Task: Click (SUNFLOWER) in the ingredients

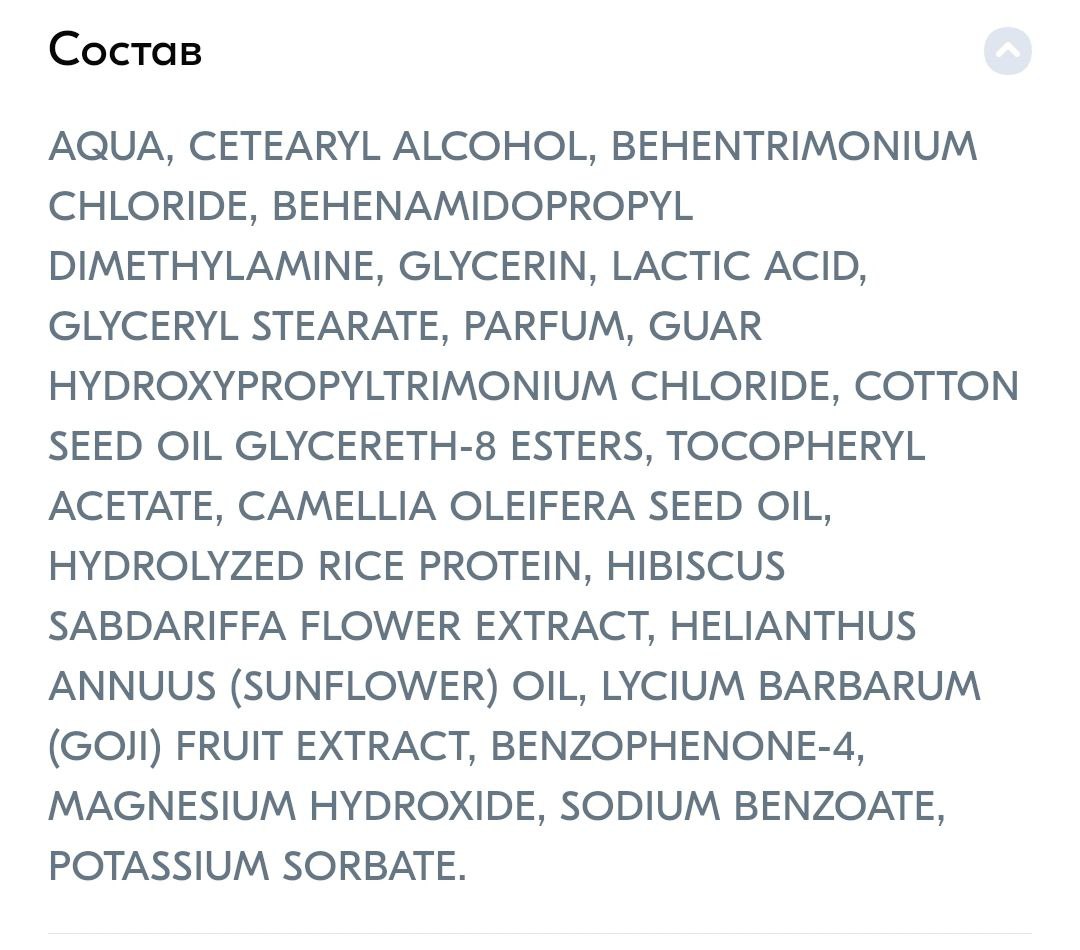Action: coord(364,687)
